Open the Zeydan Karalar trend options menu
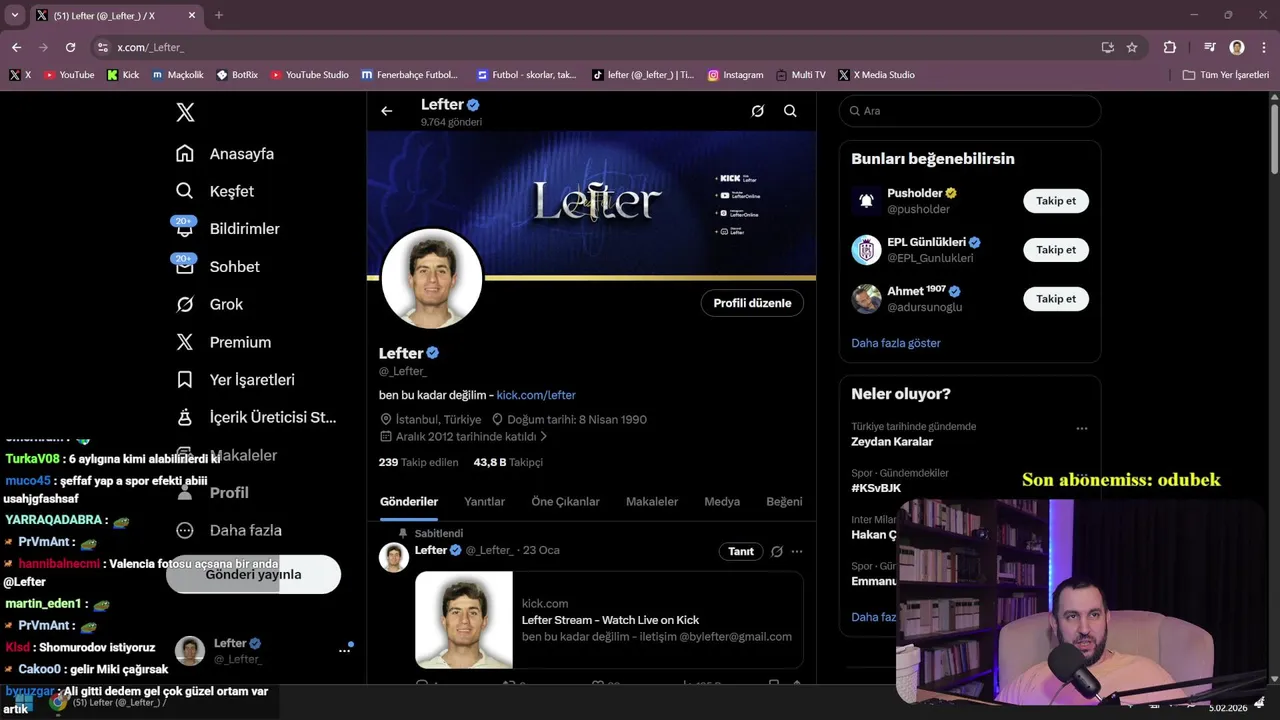 click(1081, 428)
